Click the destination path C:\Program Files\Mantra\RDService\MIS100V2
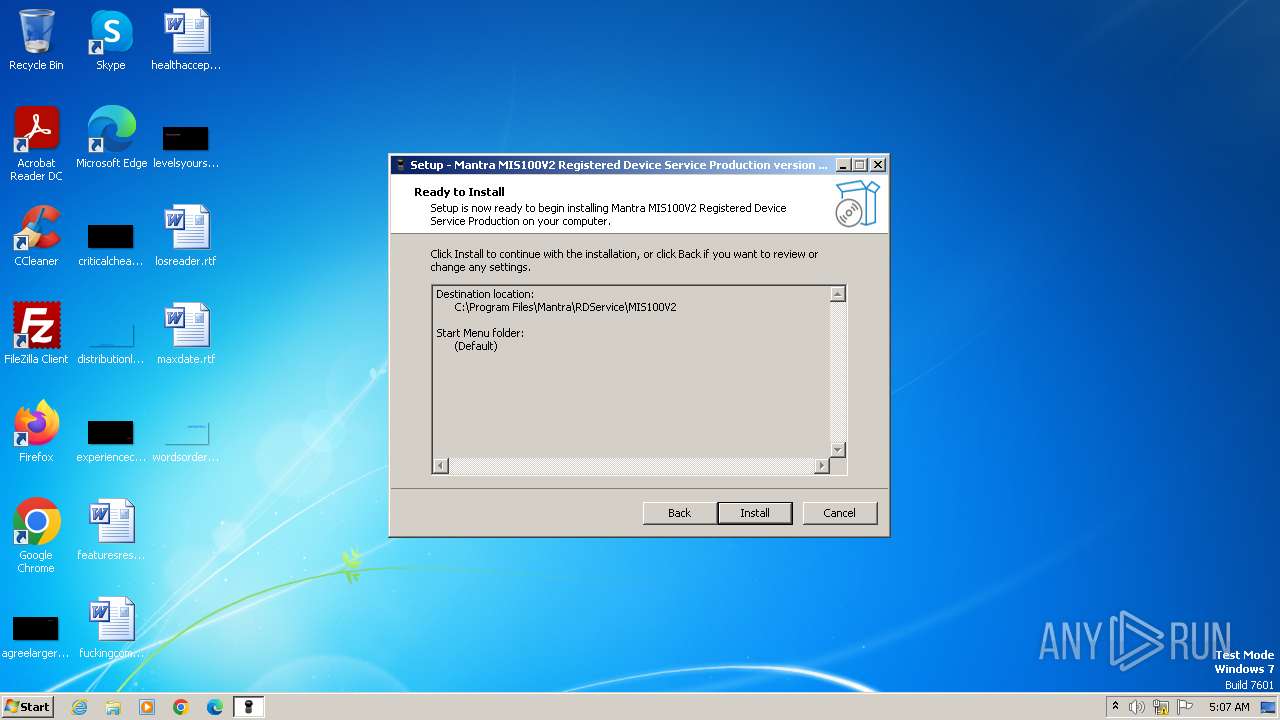The height and width of the screenshot is (720, 1280). coord(565,307)
